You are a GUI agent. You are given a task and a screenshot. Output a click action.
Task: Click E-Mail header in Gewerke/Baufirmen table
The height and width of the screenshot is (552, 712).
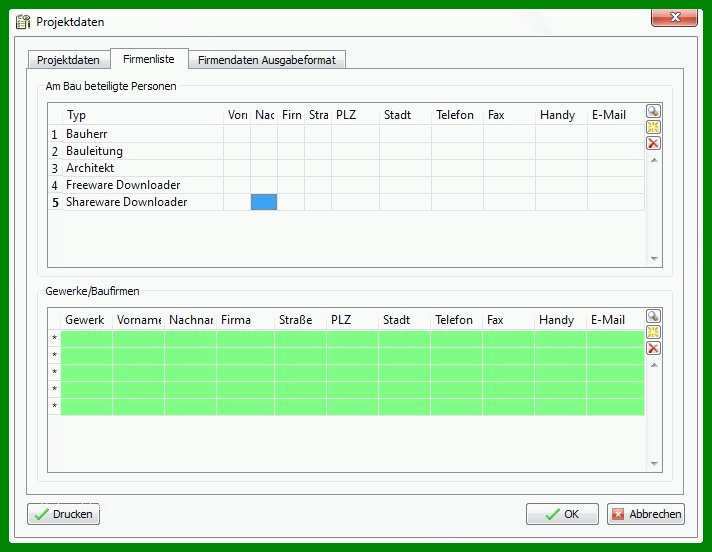point(615,320)
